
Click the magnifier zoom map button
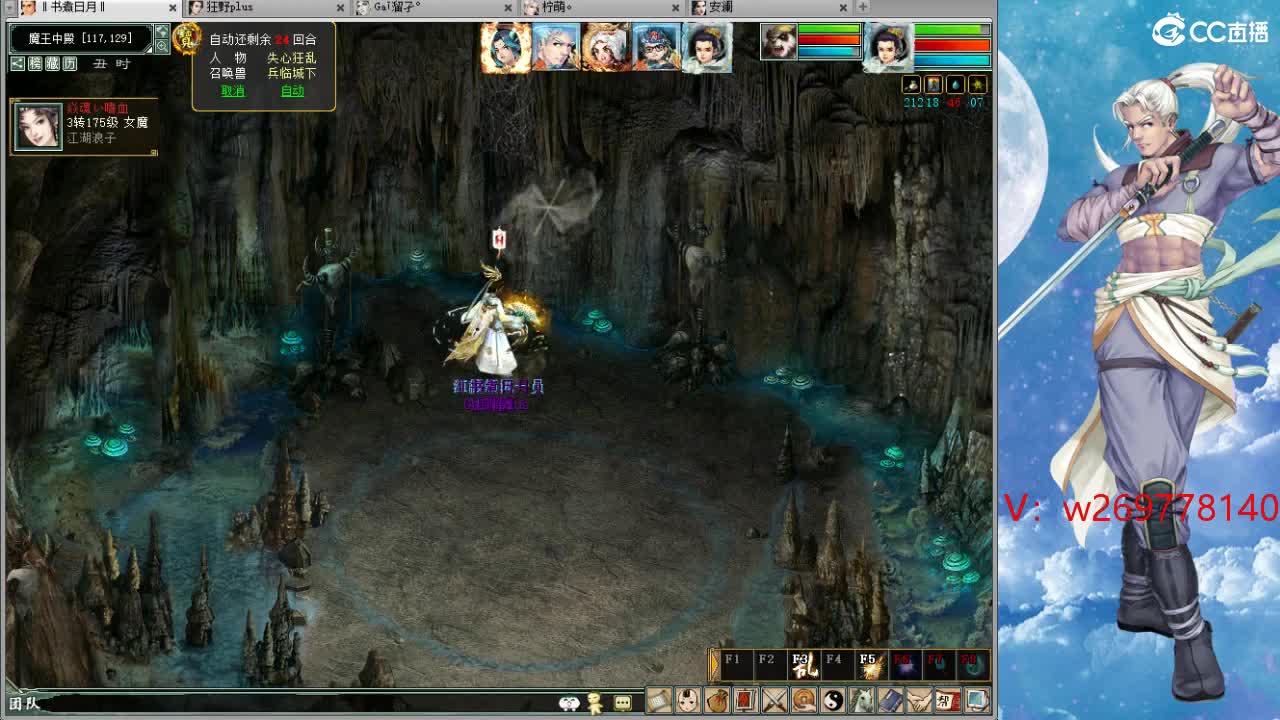click(x=162, y=46)
